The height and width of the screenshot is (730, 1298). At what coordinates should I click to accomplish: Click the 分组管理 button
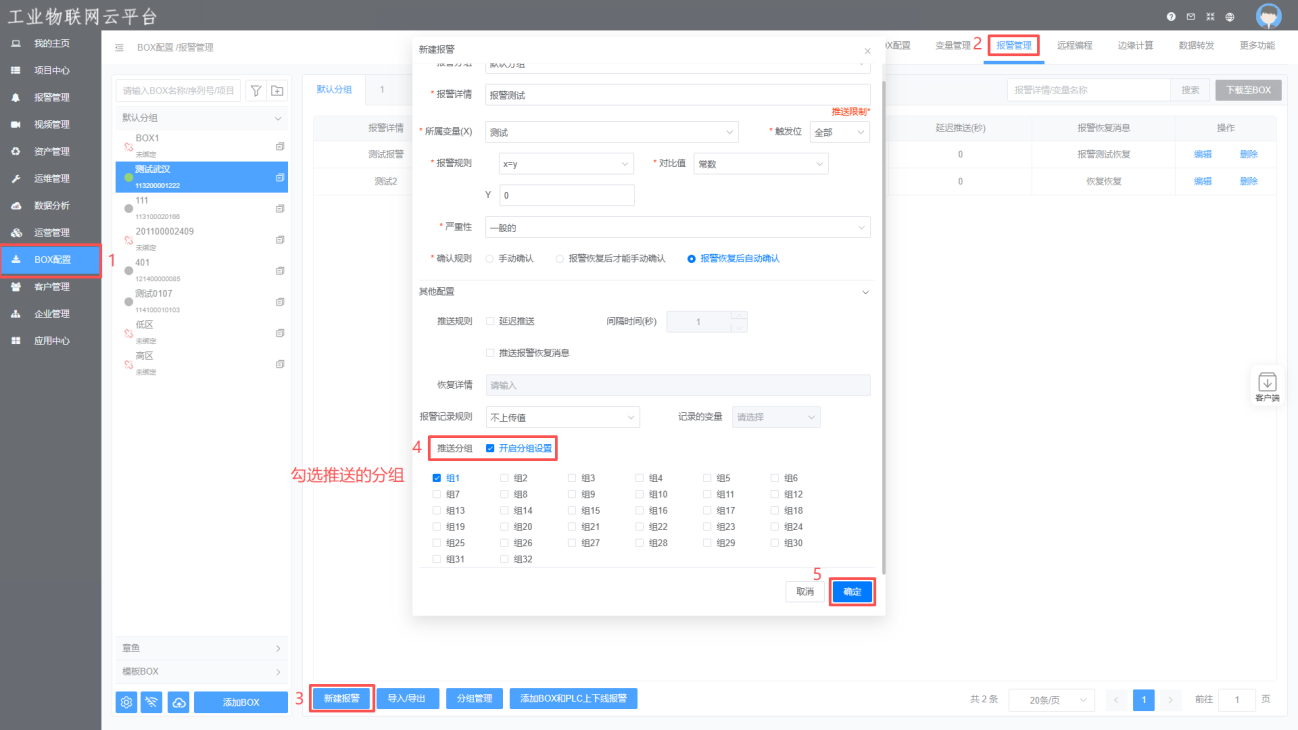tap(474, 698)
